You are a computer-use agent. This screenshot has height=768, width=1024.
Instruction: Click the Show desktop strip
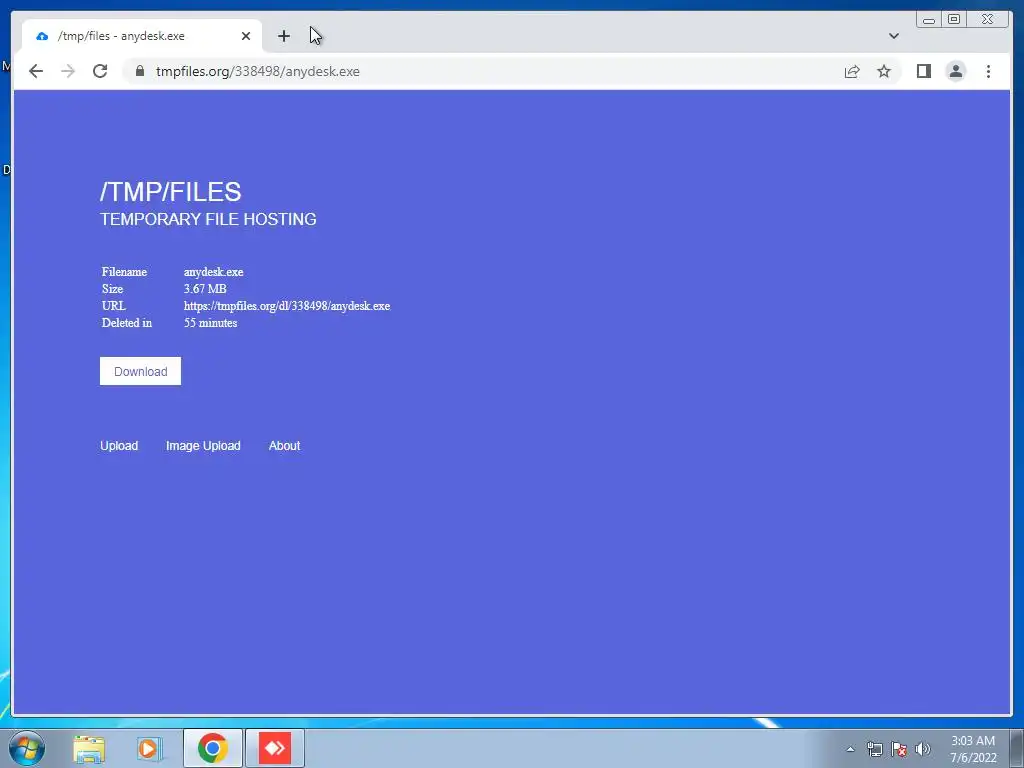coord(1017,748)
